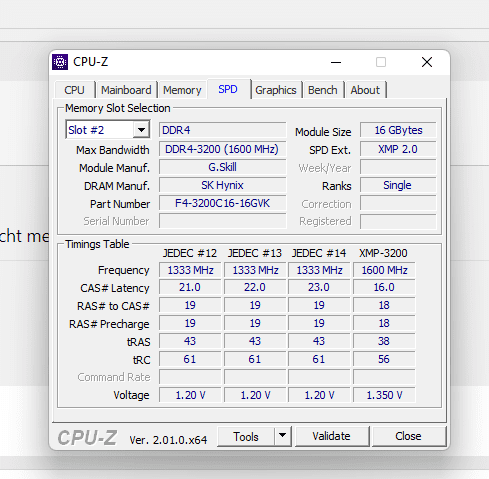Open the Memory tab
The height and width of the screenshot is (479, 489).
pyautogui.click(x=182, y=90)
